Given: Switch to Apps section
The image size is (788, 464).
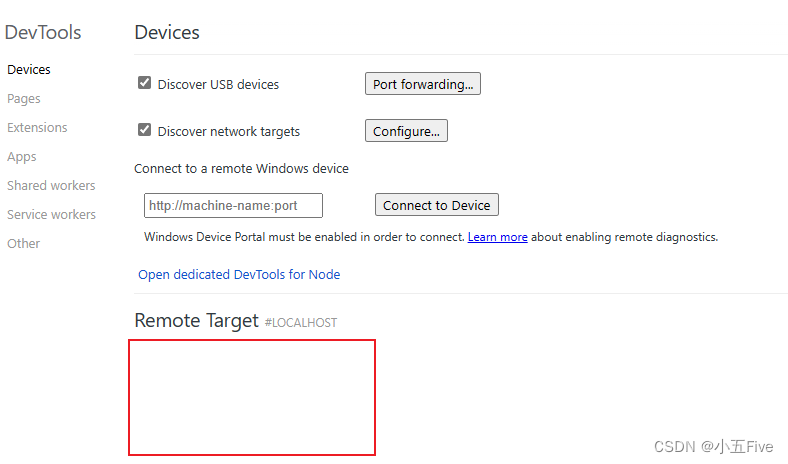Looking at the screenshot, I should click(x=22, y=157).
